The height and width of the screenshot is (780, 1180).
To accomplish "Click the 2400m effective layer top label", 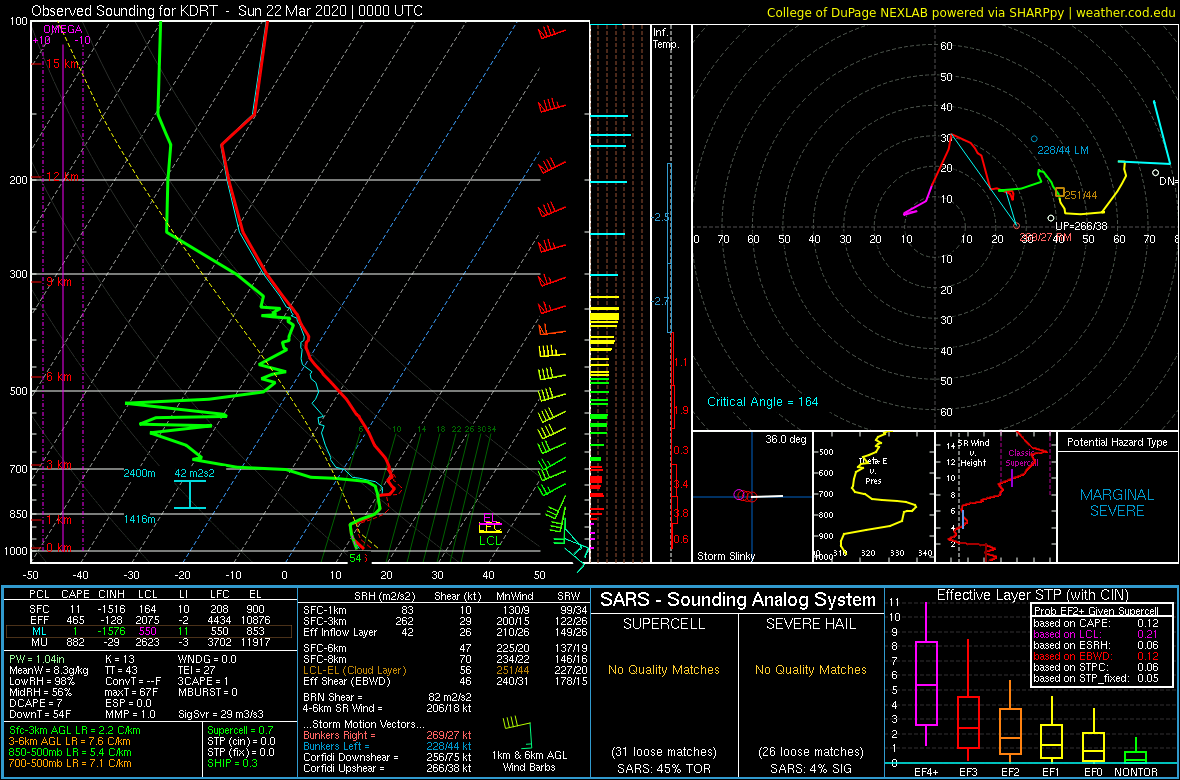I will click(140, 474).
